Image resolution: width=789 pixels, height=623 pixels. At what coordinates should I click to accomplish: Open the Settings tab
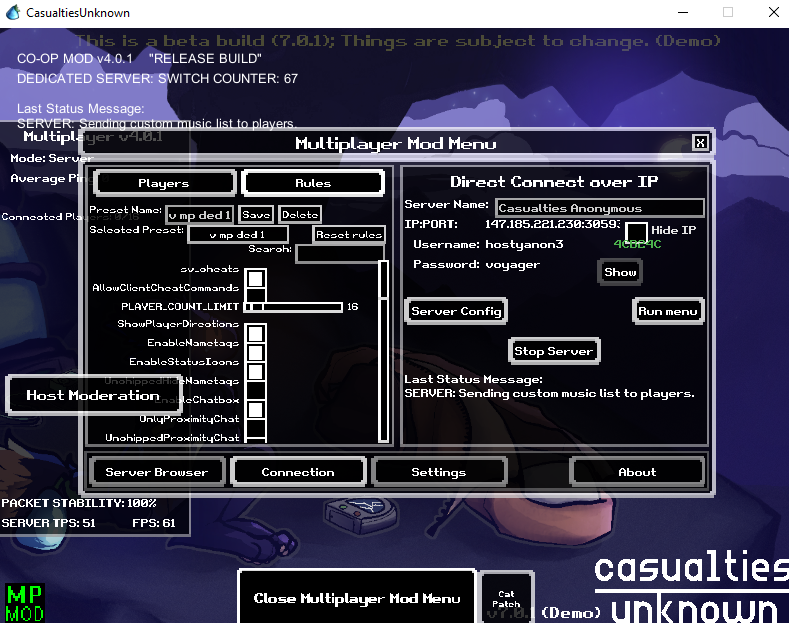click(439, 472)
